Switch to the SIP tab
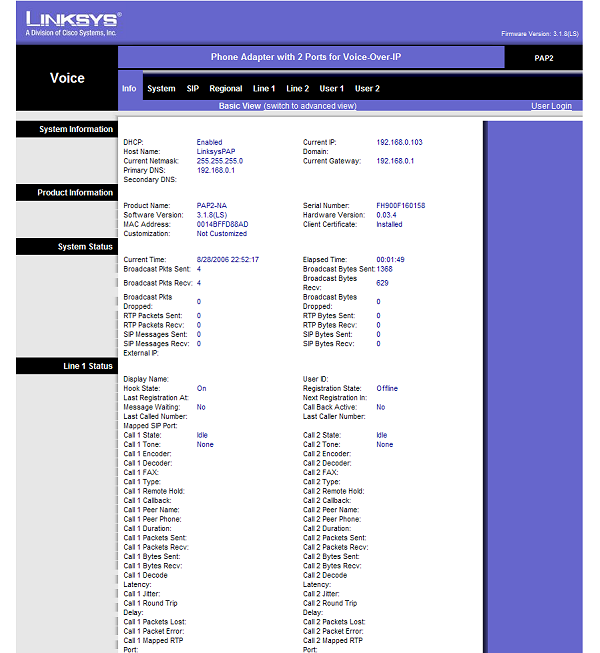This screenshot has height=653, width=600. (193, 89)
